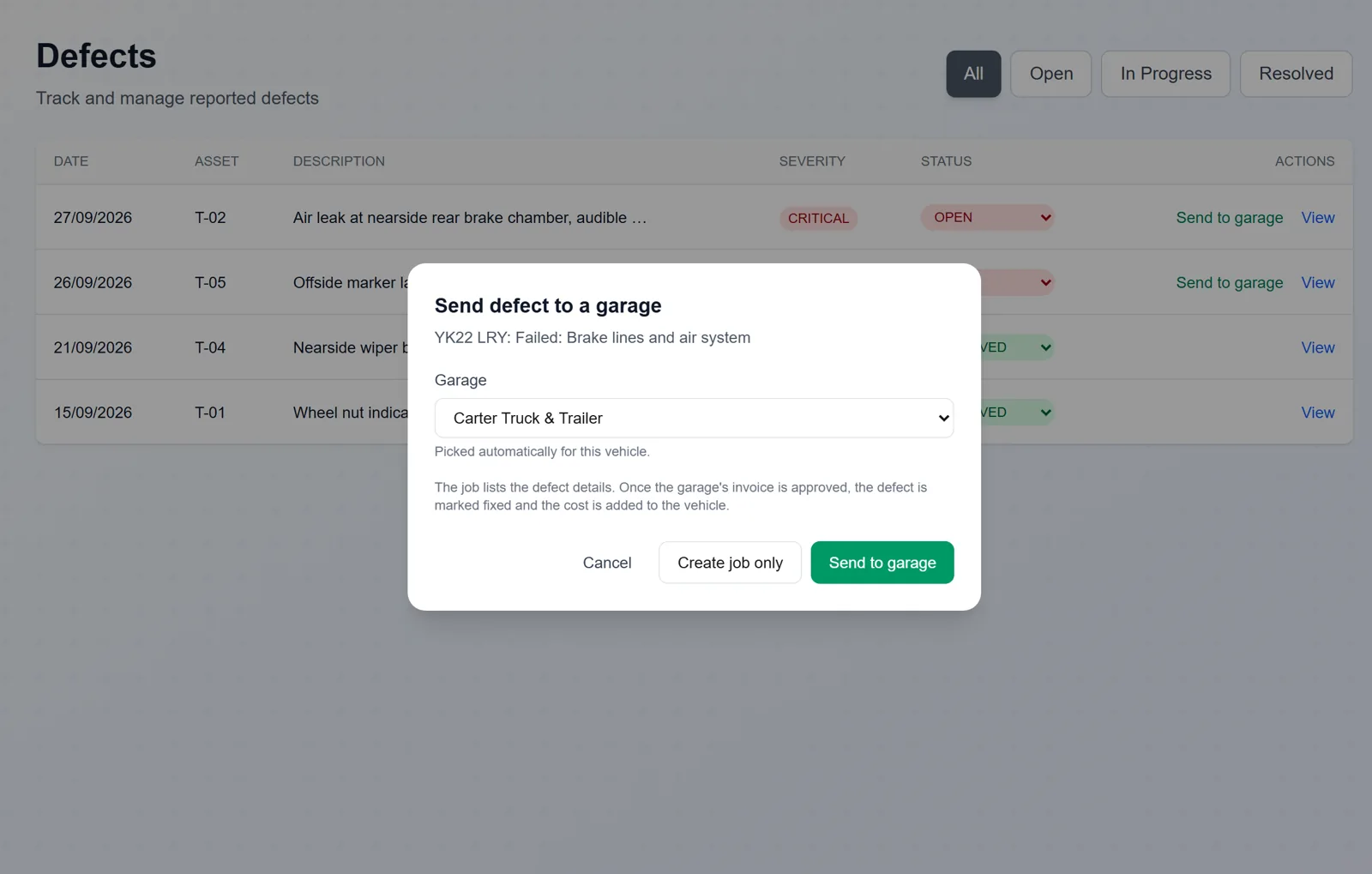Image resolution: width=1372 pixels, height=874 pixels.
Task: Switch to the Resolved filter tab
Action: 1296,74
